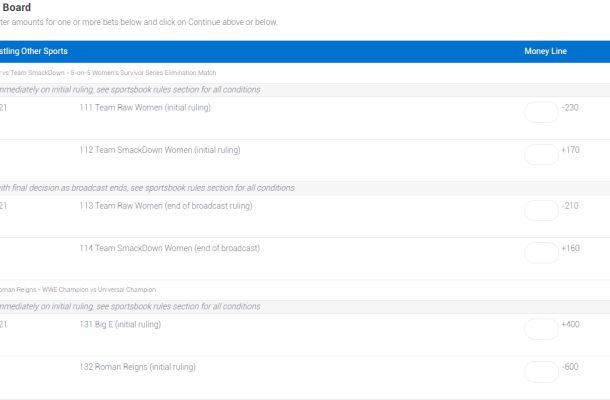The image size is (610, 400).
Task: Select the +170 money line odds
Action: (570, 150)
